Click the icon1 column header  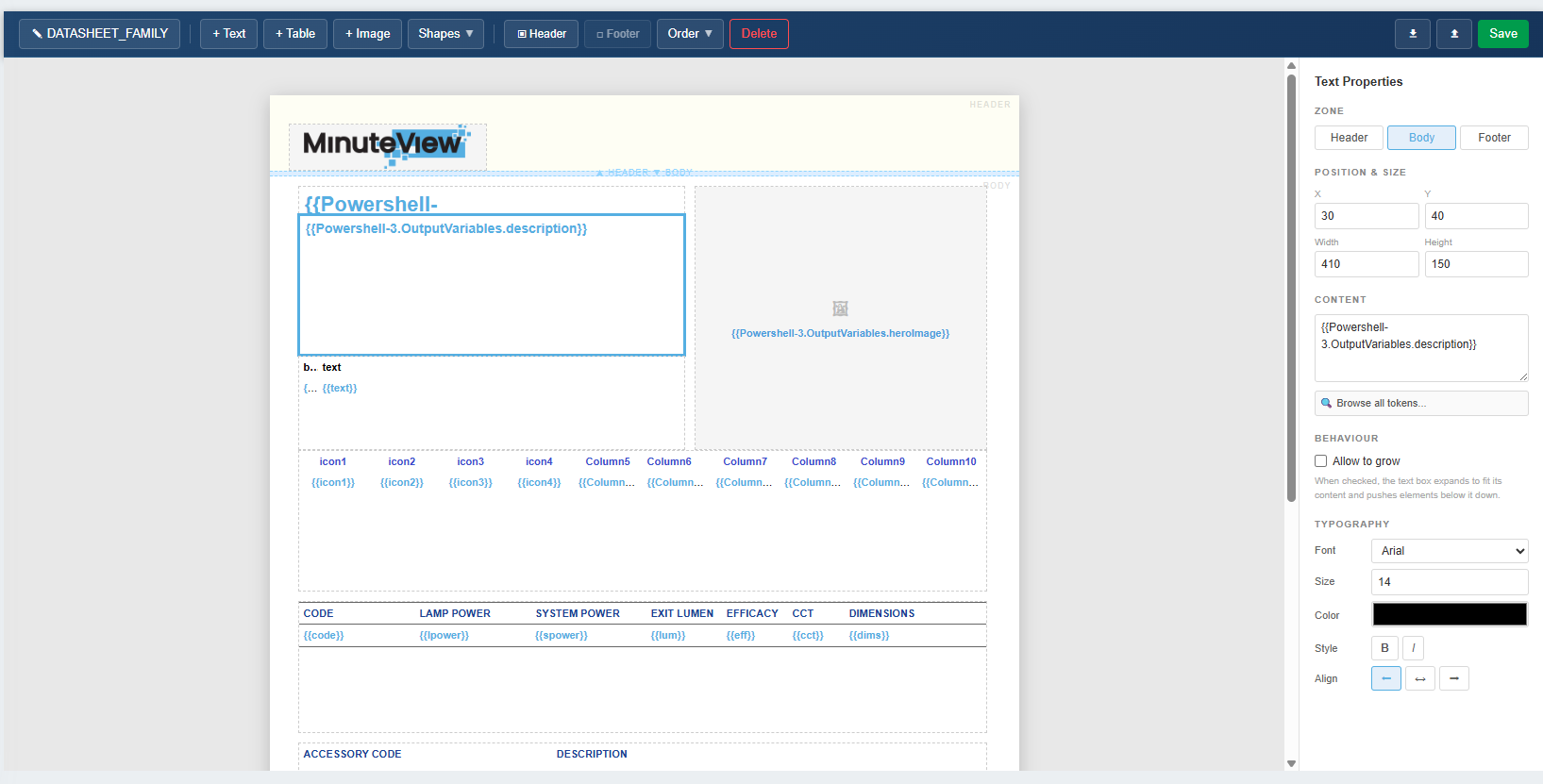333,461
